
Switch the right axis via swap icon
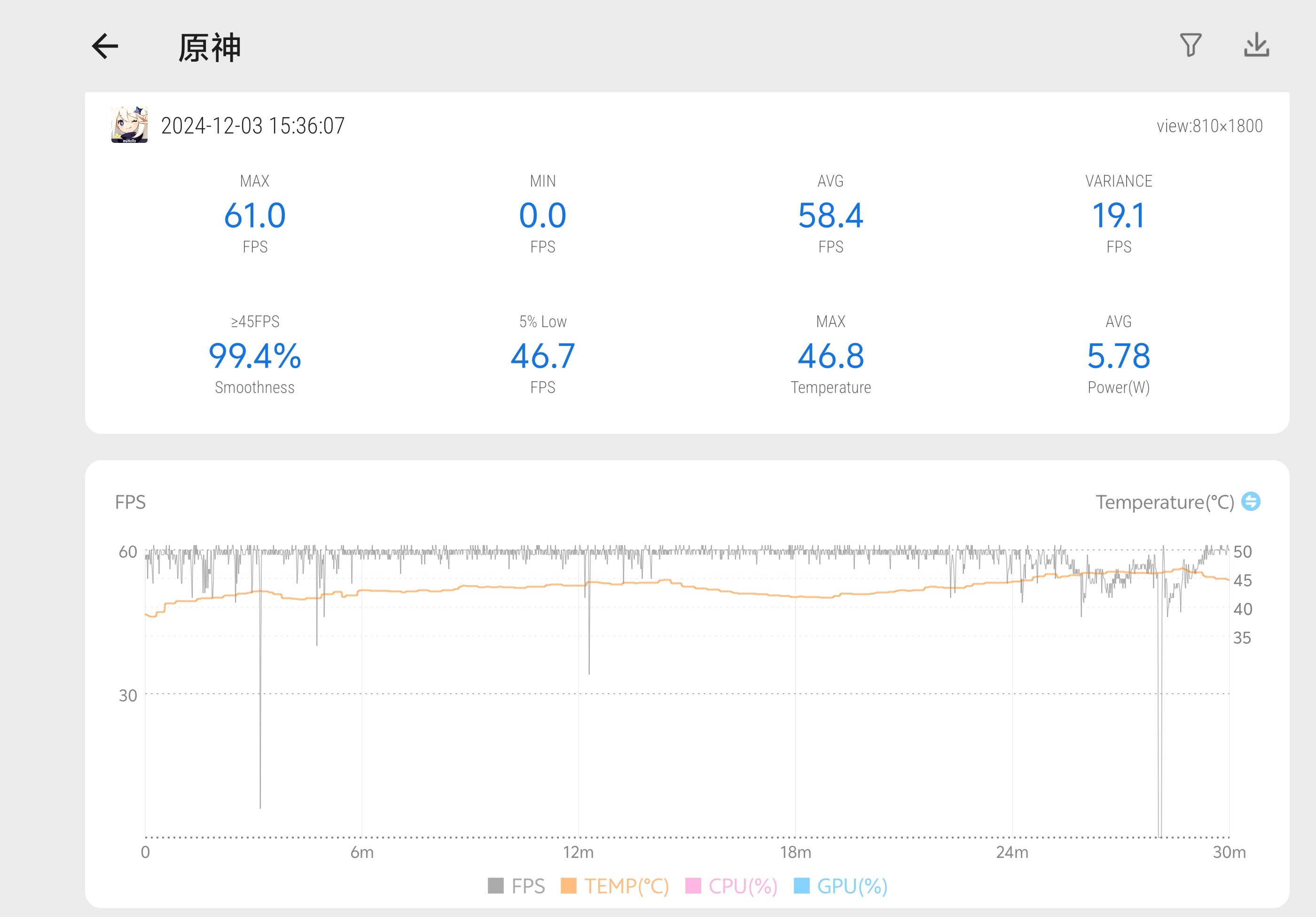point(1251,502)
